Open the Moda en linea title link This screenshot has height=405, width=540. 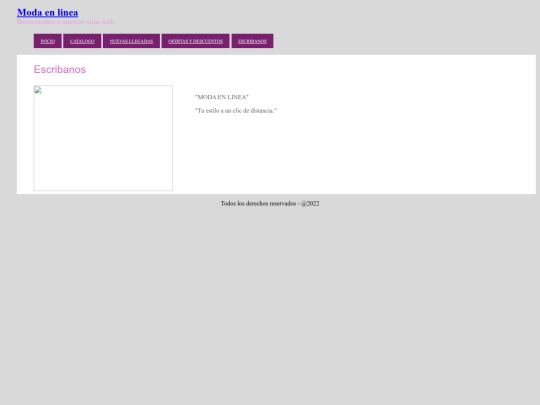[x=48, y=13]
